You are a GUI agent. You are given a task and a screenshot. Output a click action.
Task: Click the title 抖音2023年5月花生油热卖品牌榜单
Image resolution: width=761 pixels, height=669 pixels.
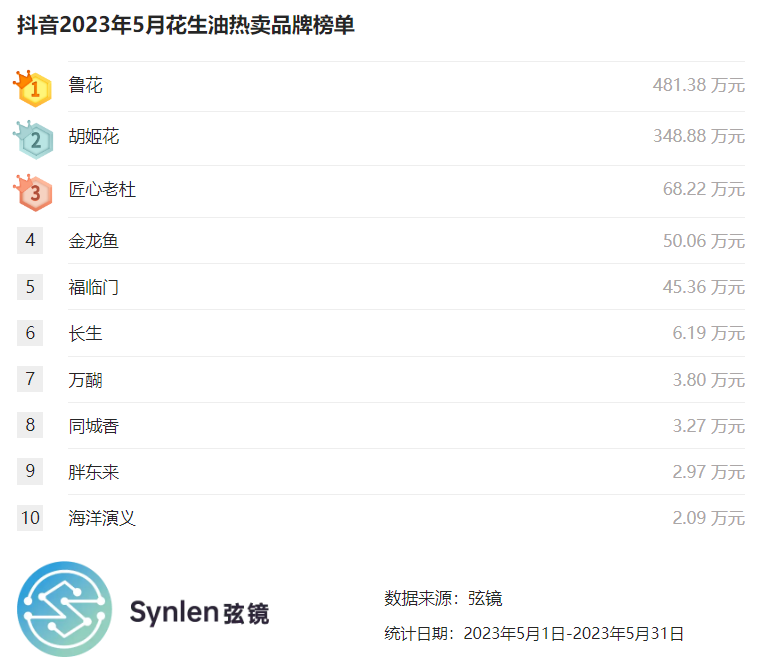click(186, 25)
